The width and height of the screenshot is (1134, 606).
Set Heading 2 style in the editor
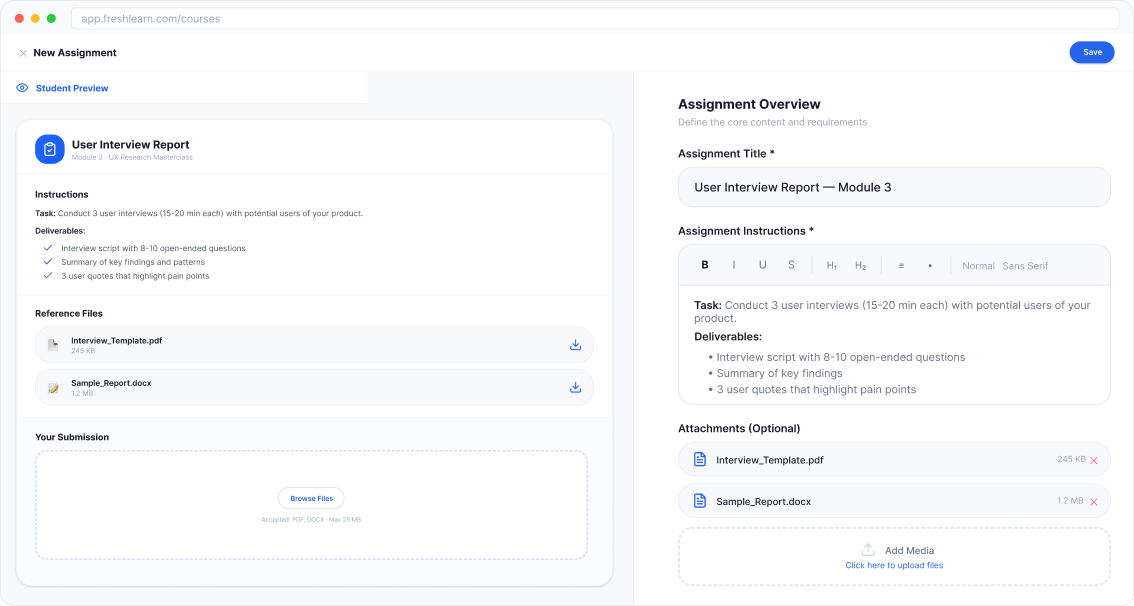pyautogui.click(x=860, y=265)
